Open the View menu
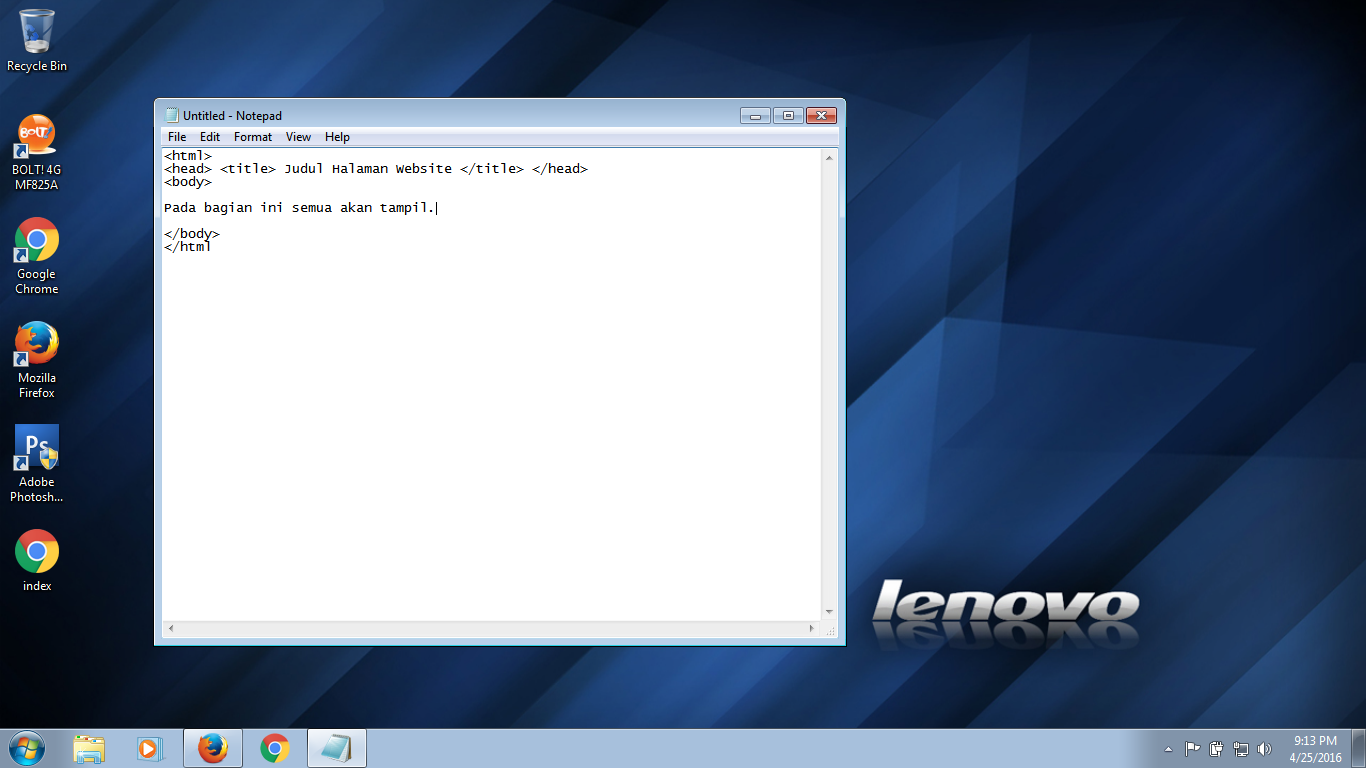Viewport: 1366px width, 768px height. 297,137
